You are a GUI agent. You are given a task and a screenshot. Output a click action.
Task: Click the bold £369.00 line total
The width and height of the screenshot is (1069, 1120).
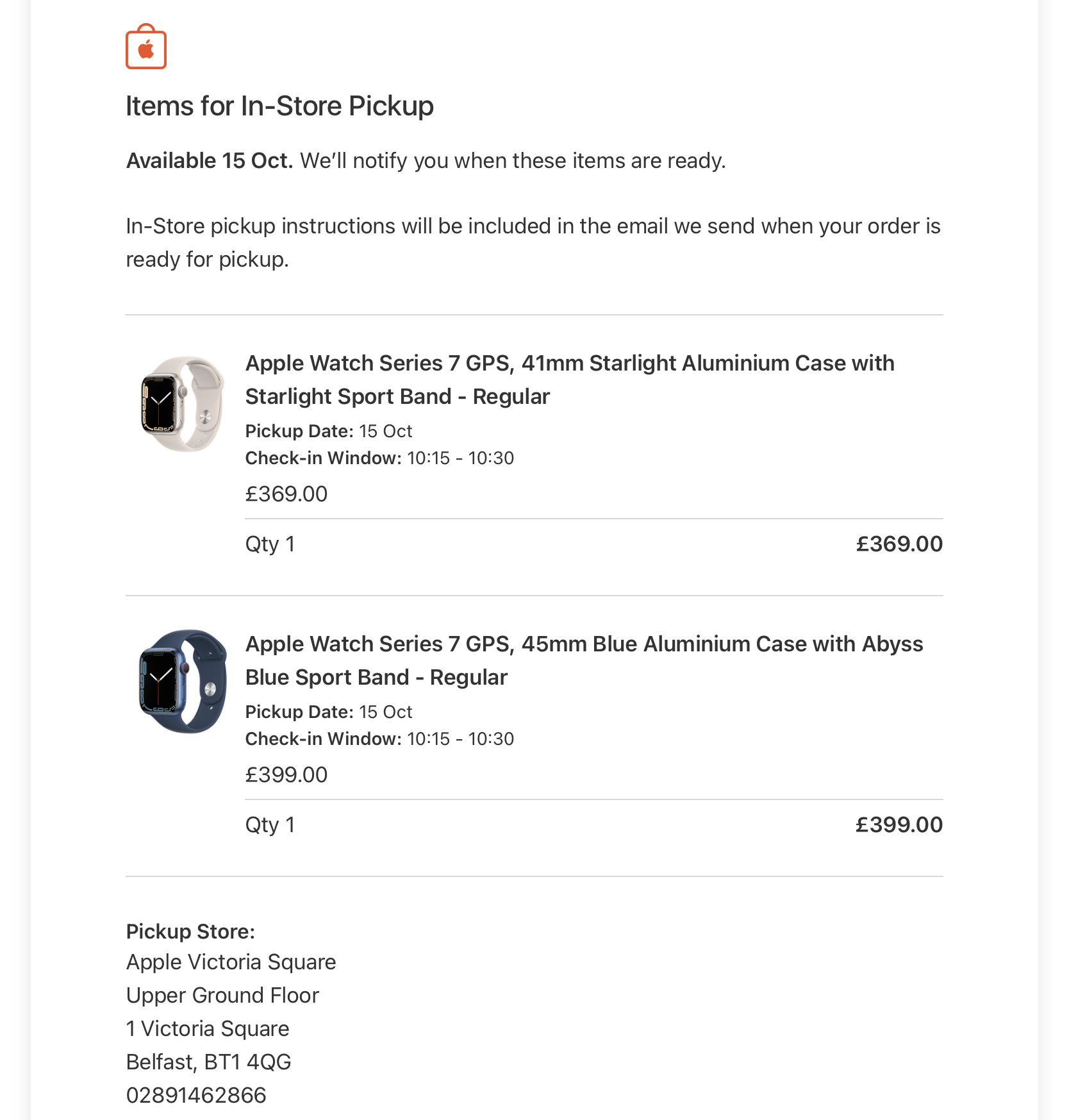(x=899, y=544)
